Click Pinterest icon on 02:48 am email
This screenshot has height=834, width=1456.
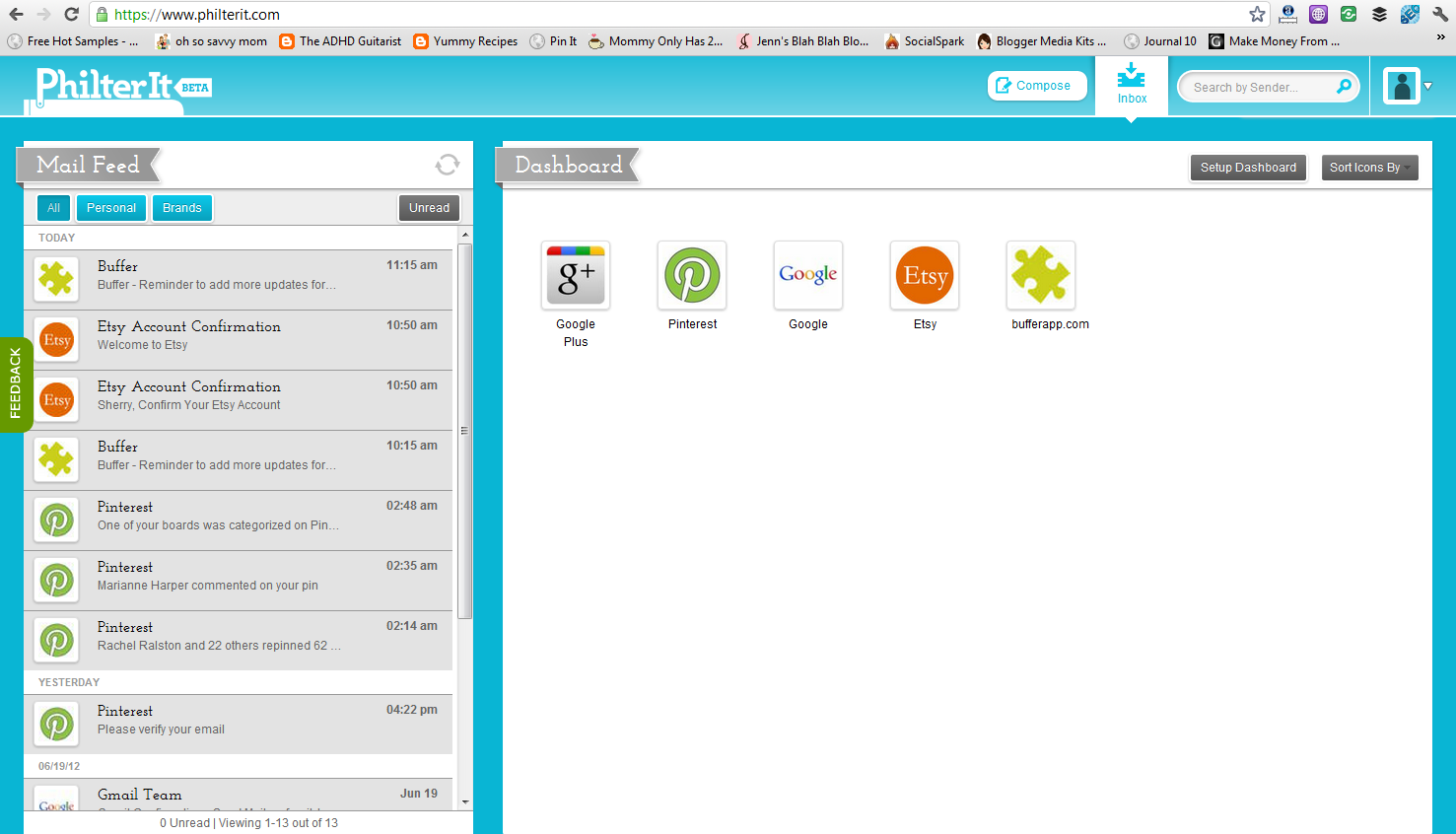coord(56,521)
